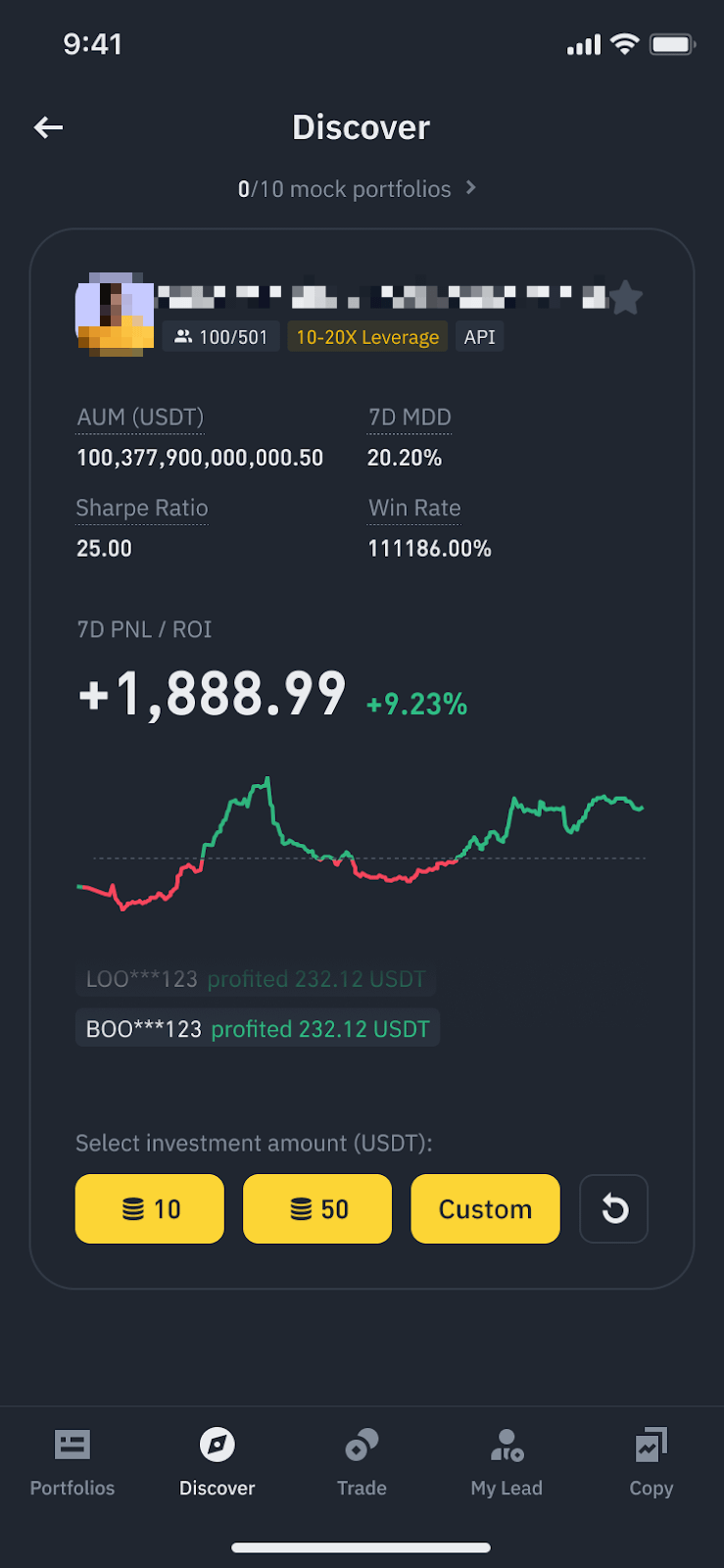Tap the AUM (USDT) label
The width and height of the screenshot is (724, 1568).
[140, 417]
